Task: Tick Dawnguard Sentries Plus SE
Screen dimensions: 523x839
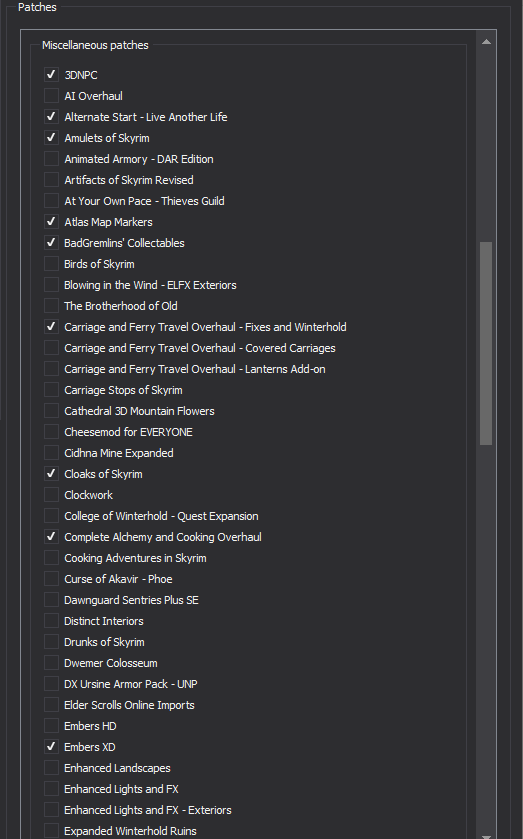Action: (x=51, y=600)
